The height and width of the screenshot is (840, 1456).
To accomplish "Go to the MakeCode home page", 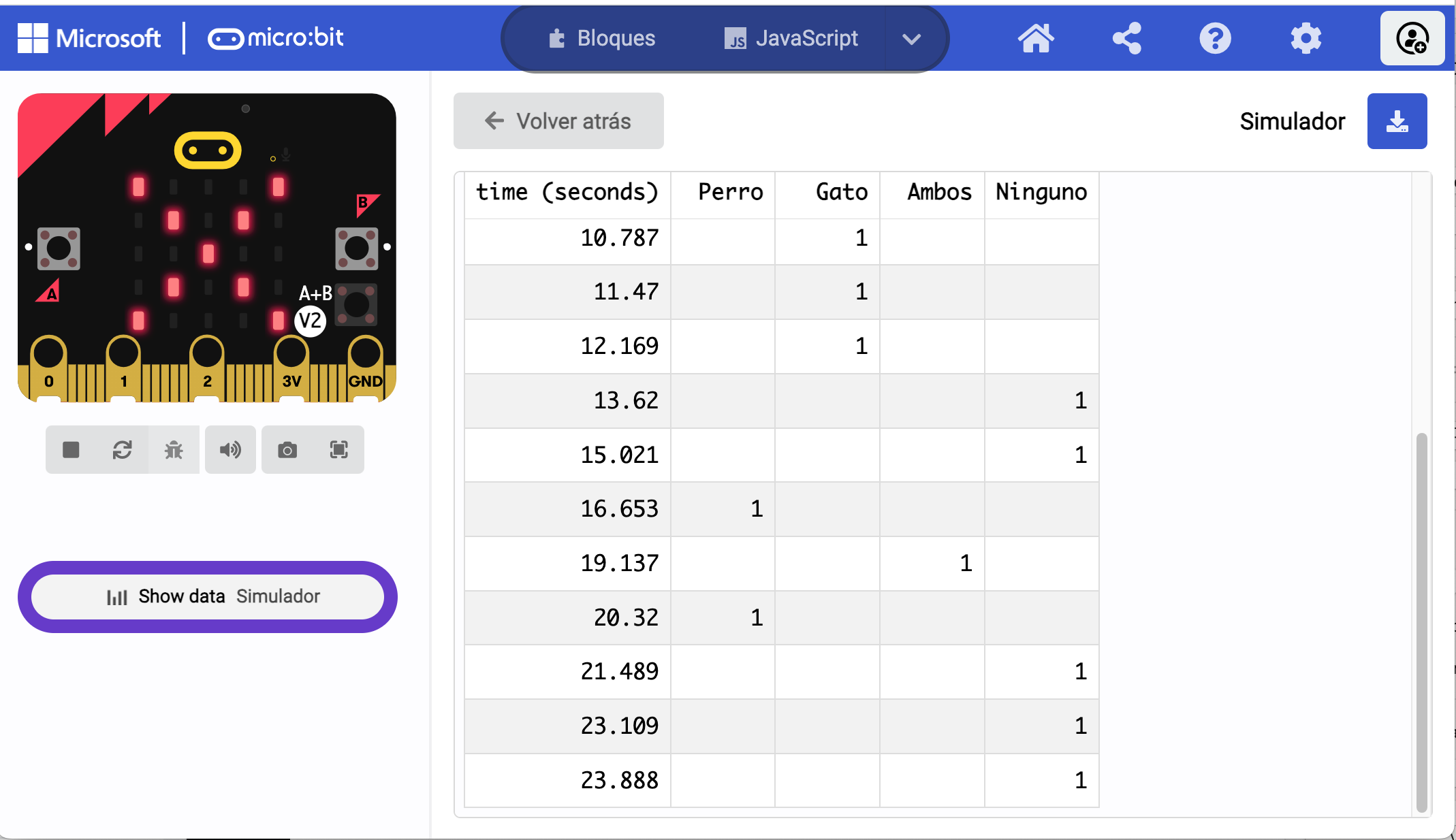I will tap(1036, 38).
